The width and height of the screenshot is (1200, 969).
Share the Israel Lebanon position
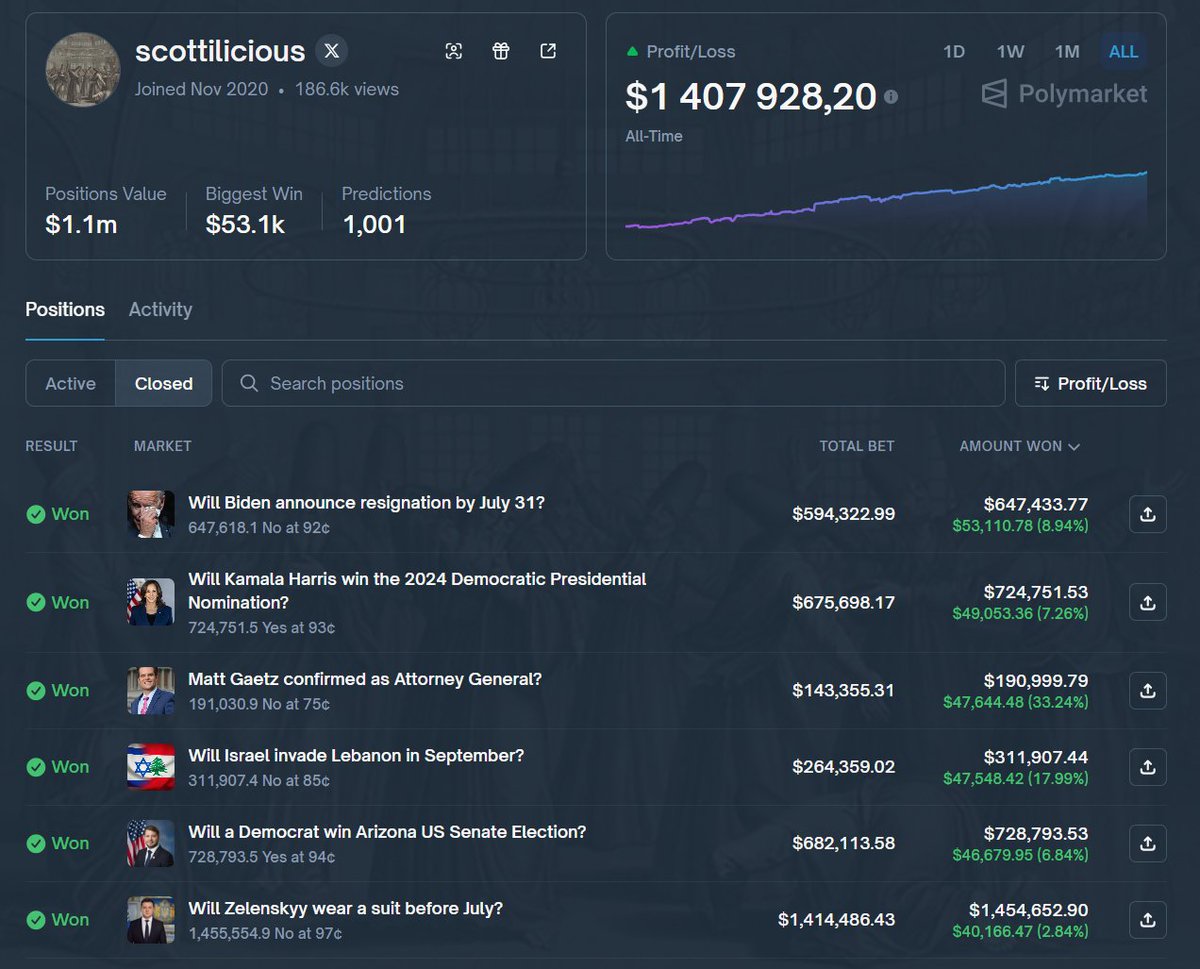(x=1148, y=767)
